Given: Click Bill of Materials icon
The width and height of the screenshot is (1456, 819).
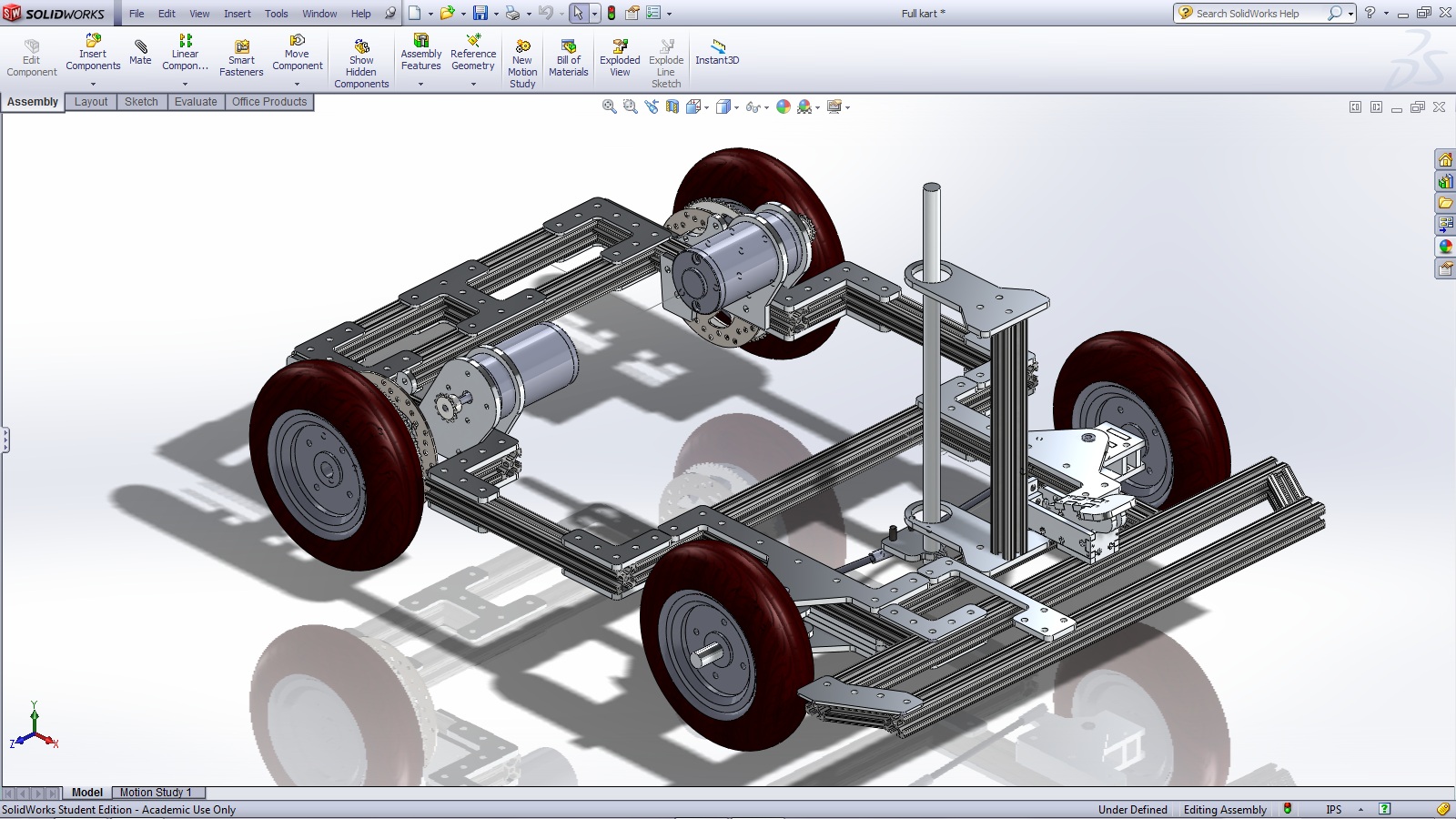Looking at the screenshot, I should pyautogui.click(x=568, y=58).
